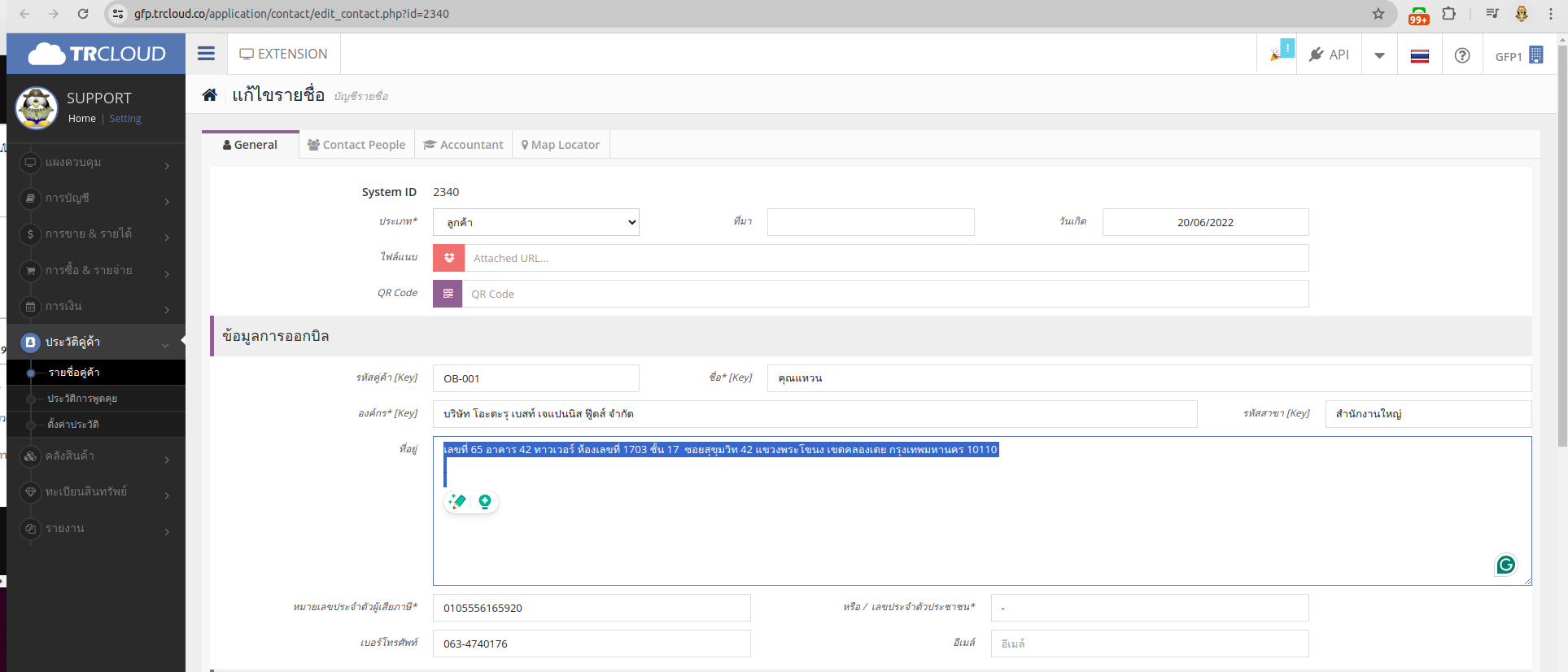Viewport: 1568px width, 672px height.
Task: Click the ชื่อ field containing คุณแหวน
Action: pos(1149,378)
